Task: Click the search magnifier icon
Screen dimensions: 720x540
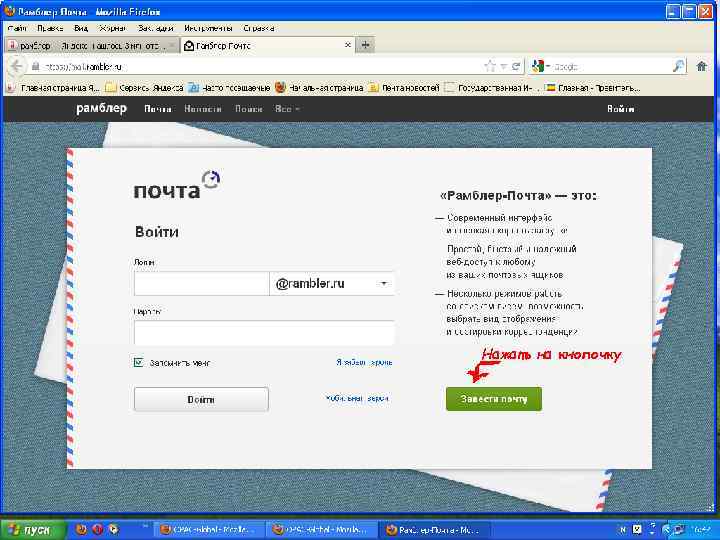Action: point(678,67)
